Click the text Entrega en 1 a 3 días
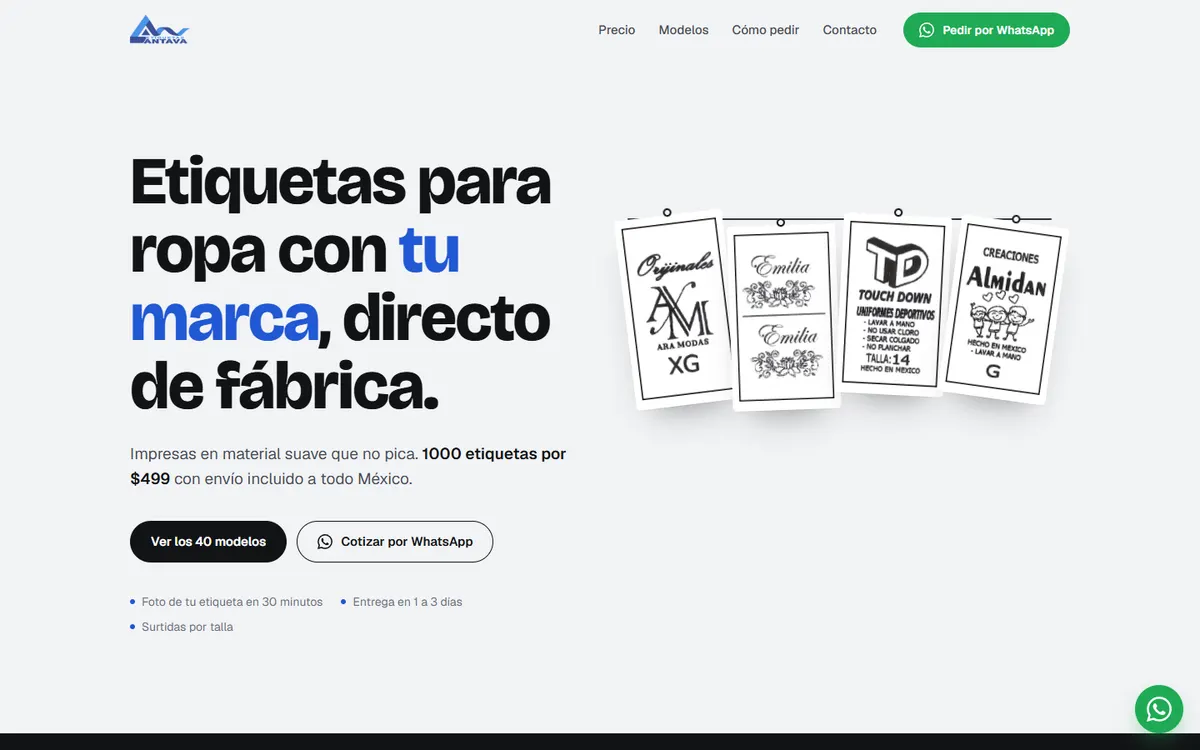Image resolution: width=1200 pixels, height=750 pixels. point(408,602)
